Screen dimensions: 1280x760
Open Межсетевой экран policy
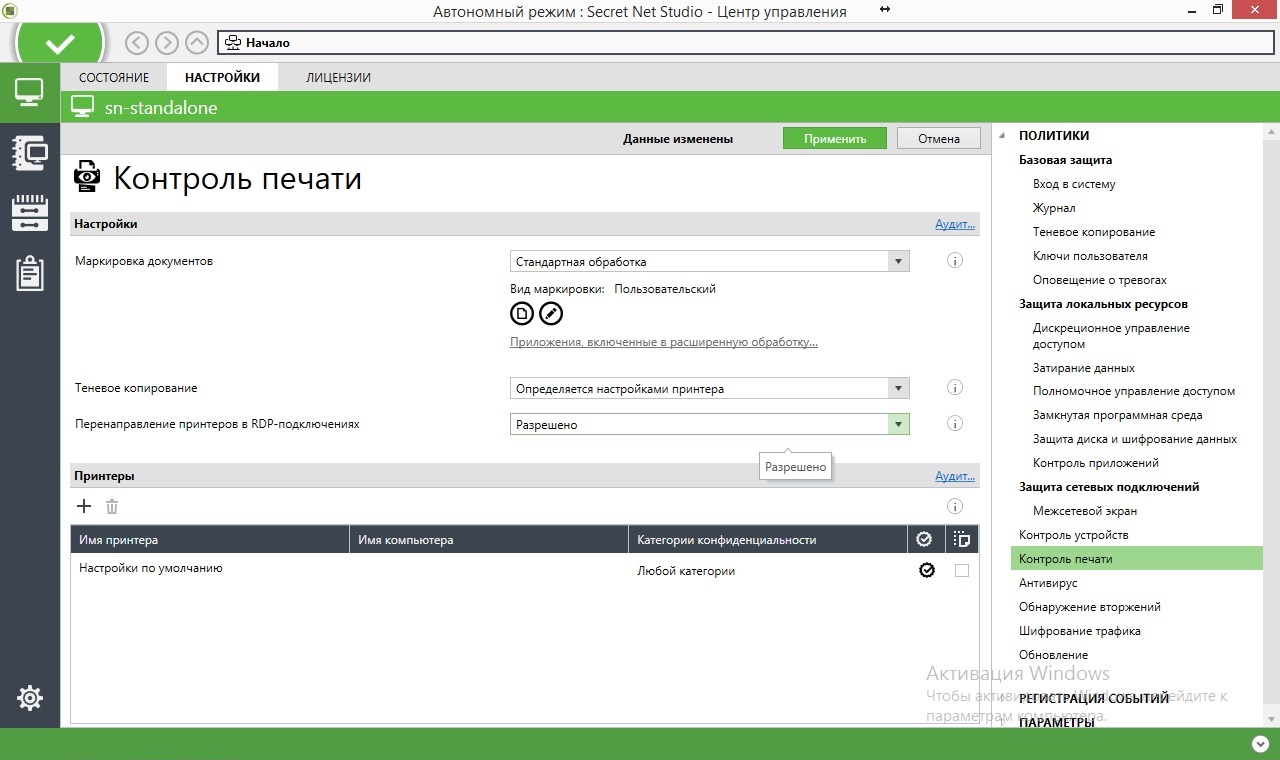click(x=1085, y=511)
